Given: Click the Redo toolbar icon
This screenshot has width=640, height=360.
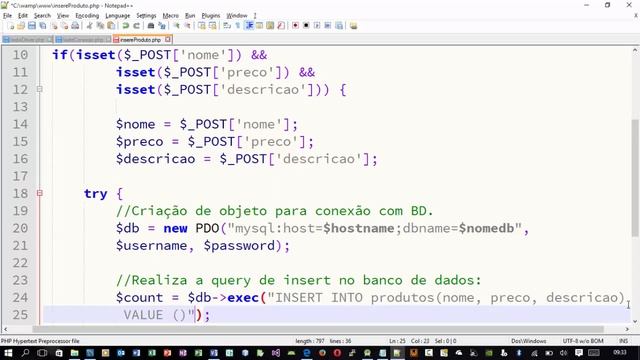Looking at the screenshot, I should (x=136, y=26).
